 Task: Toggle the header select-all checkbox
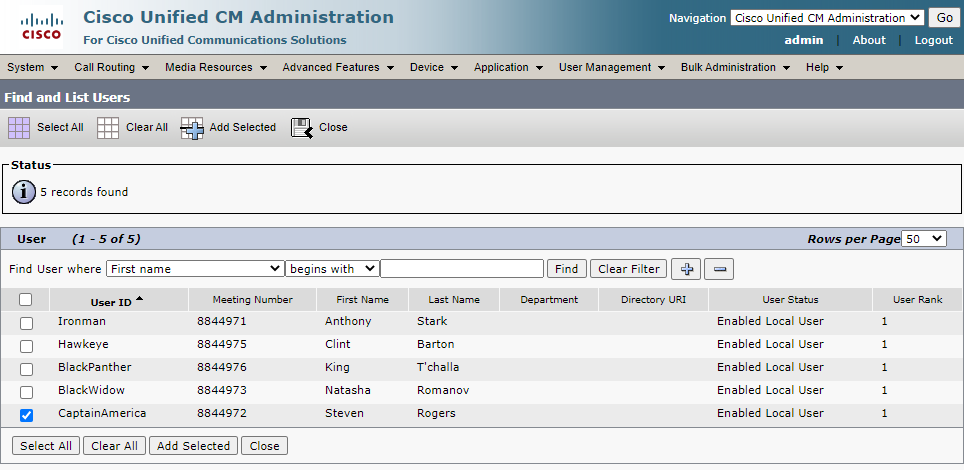tap(25, 300)
